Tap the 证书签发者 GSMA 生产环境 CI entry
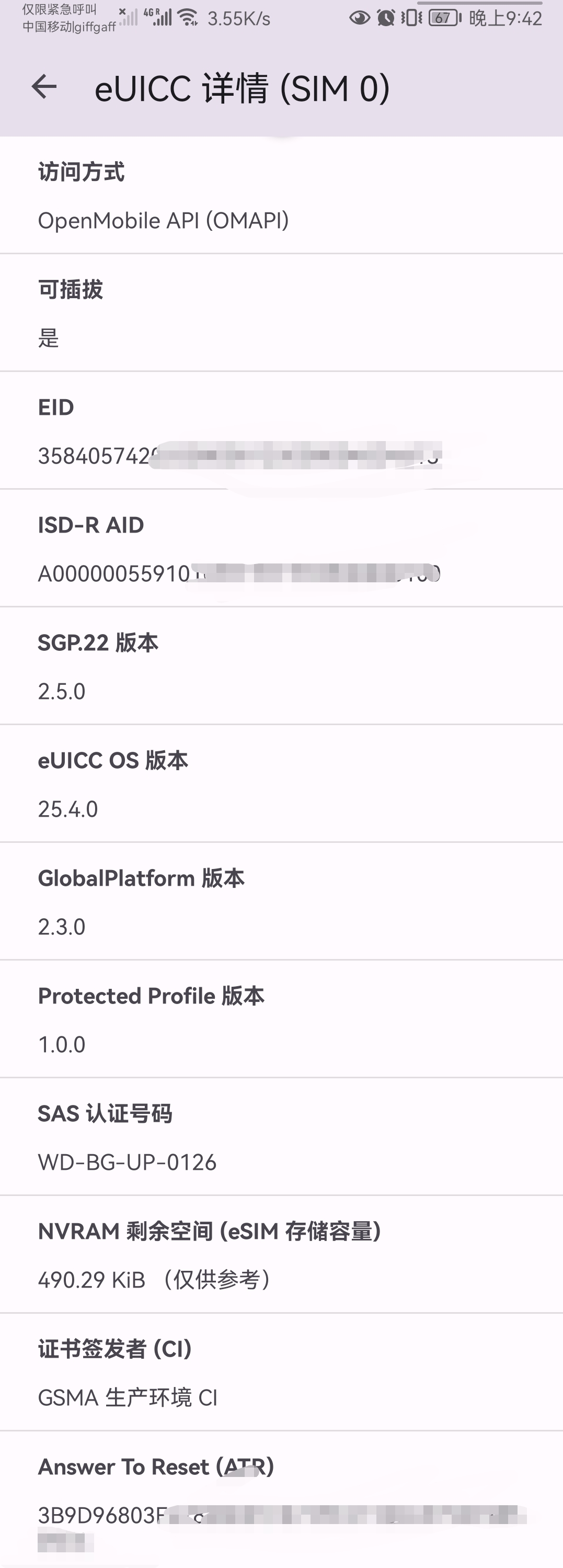 281,1373
